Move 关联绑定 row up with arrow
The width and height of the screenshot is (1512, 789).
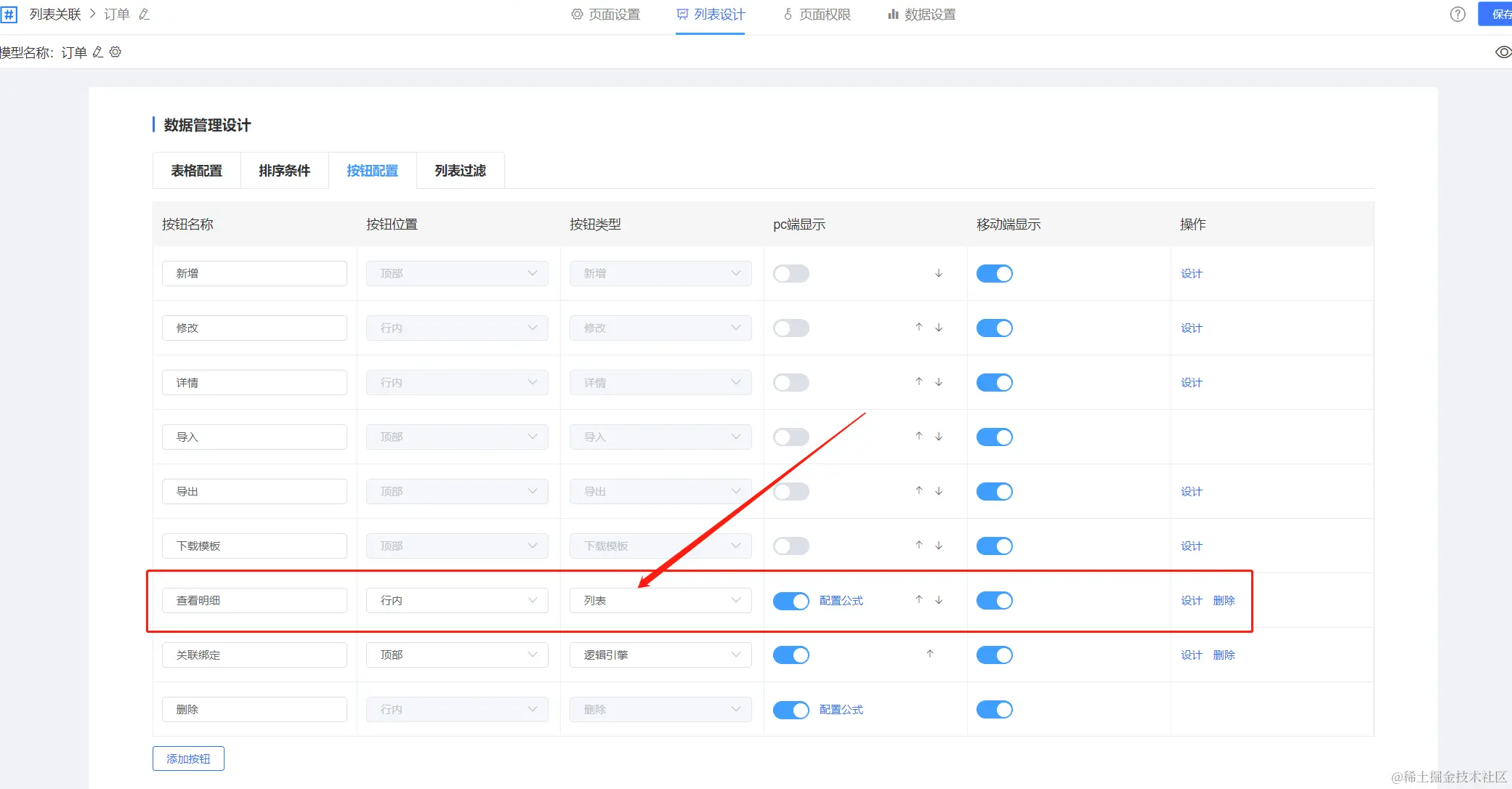point(930,654)
